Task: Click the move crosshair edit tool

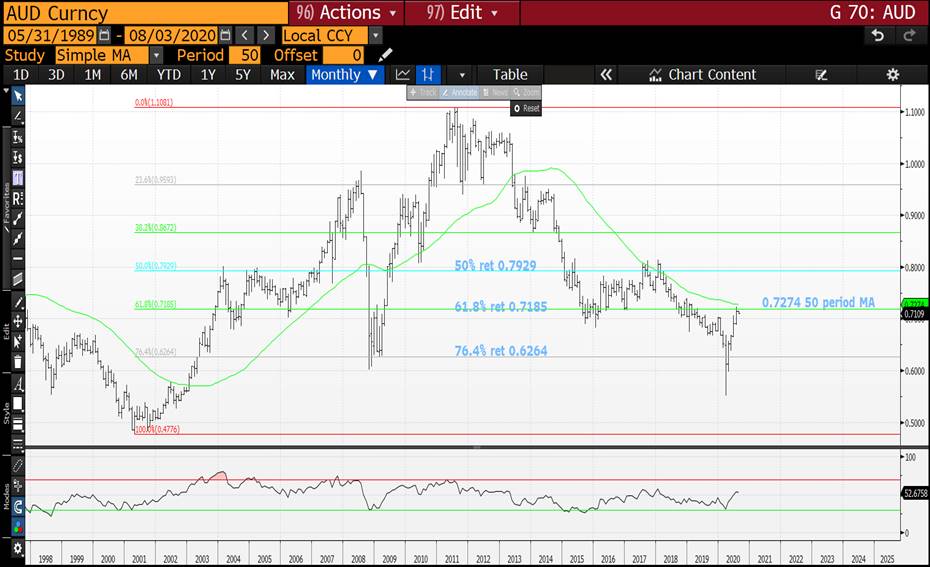Action: [x=17, y=322]
